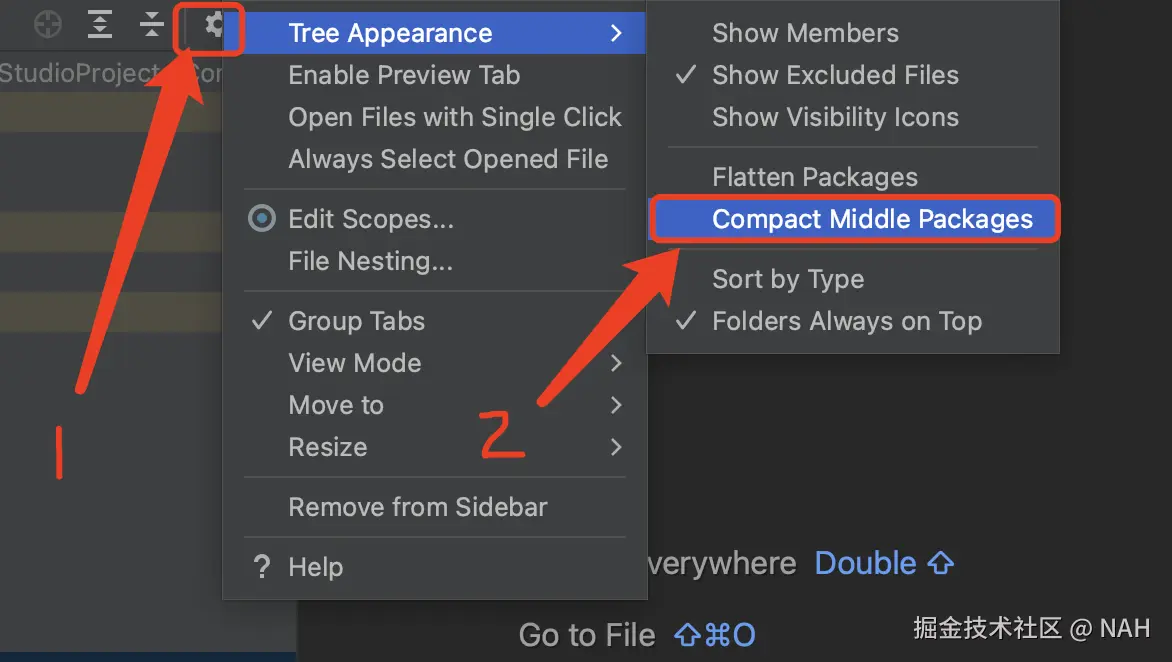
Task: Click the Collapse All icon
Action: 152,25
